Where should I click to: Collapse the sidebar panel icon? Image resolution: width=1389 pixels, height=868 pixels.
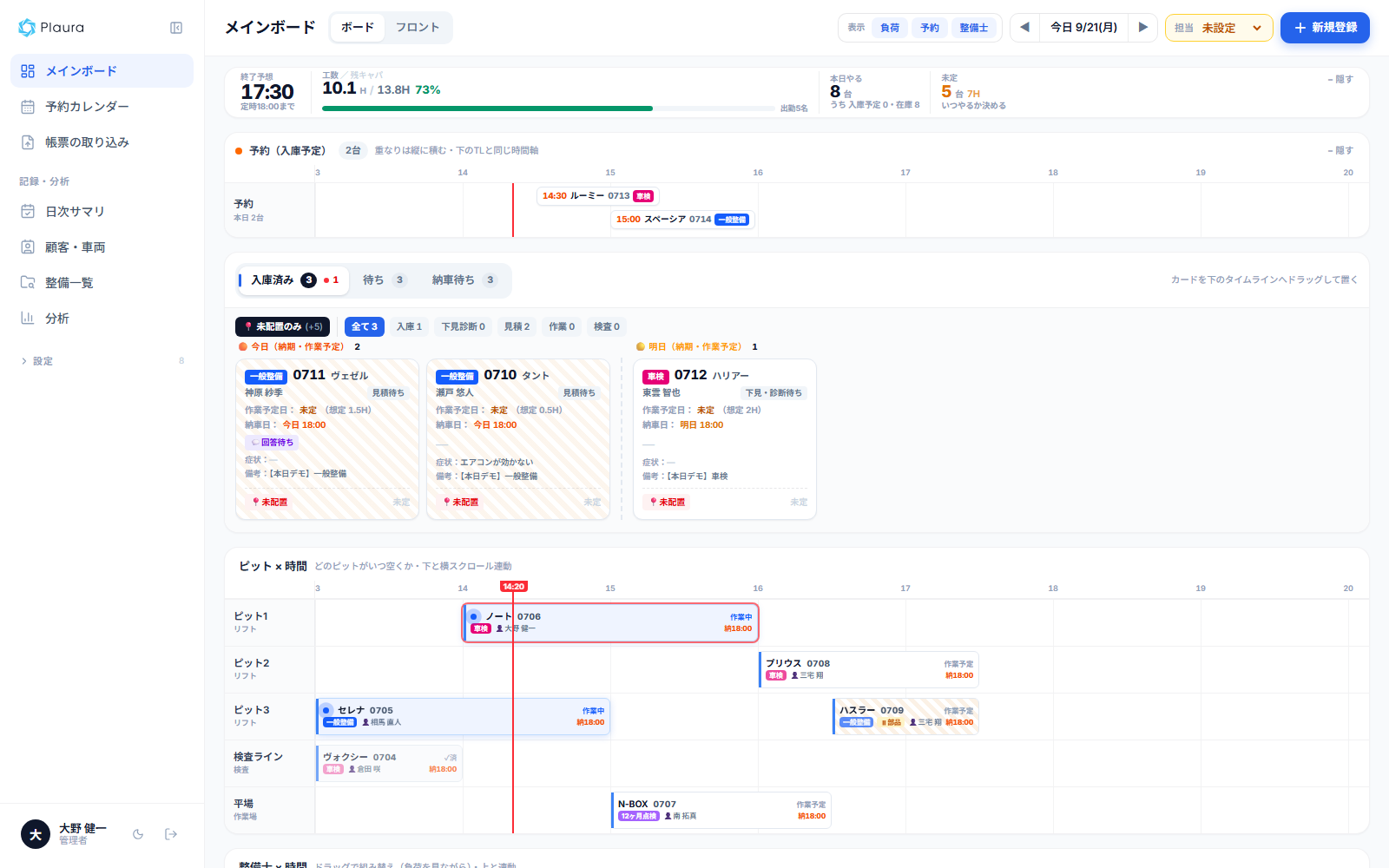(x=176, y=28)
